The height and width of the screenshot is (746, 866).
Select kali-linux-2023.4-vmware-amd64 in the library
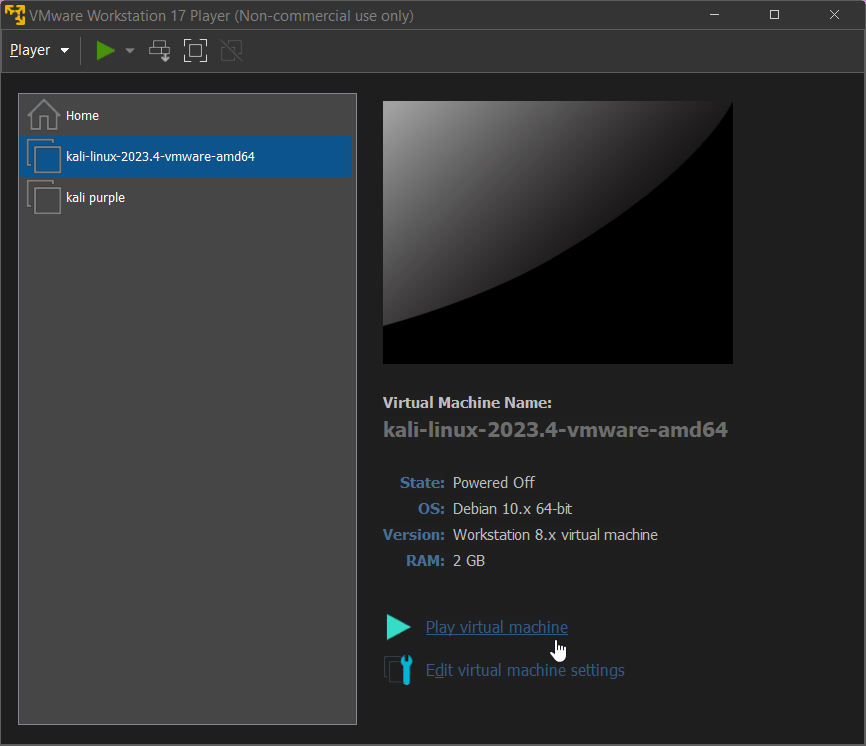186,156
